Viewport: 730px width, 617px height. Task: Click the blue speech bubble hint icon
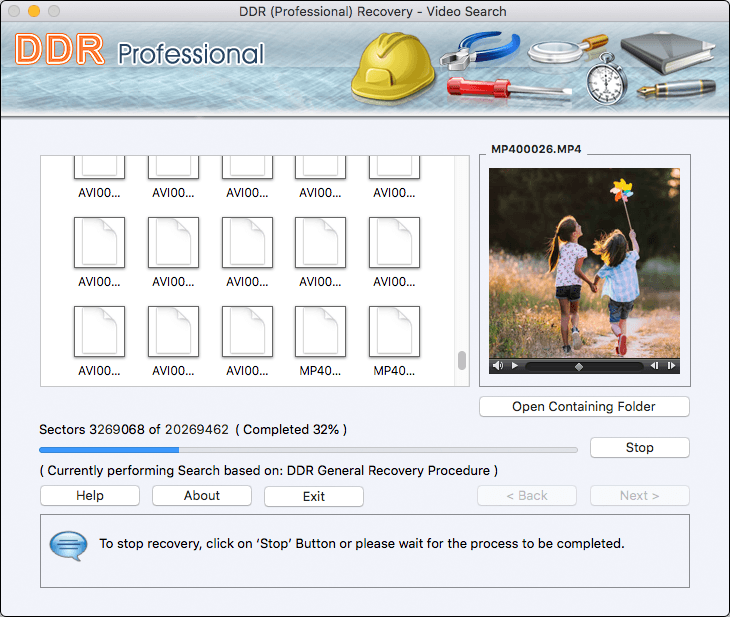[x=68, y=545]
